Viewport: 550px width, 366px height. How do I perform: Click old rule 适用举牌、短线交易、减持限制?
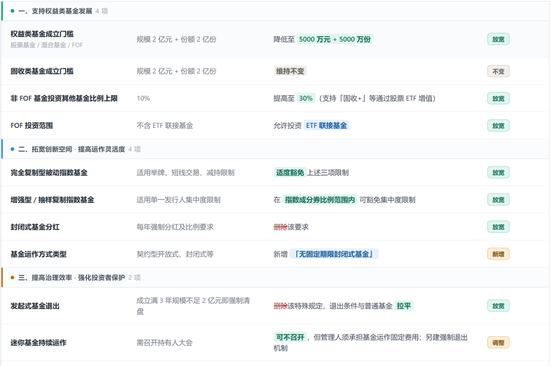pyautogui.click(x=186, y=173)
